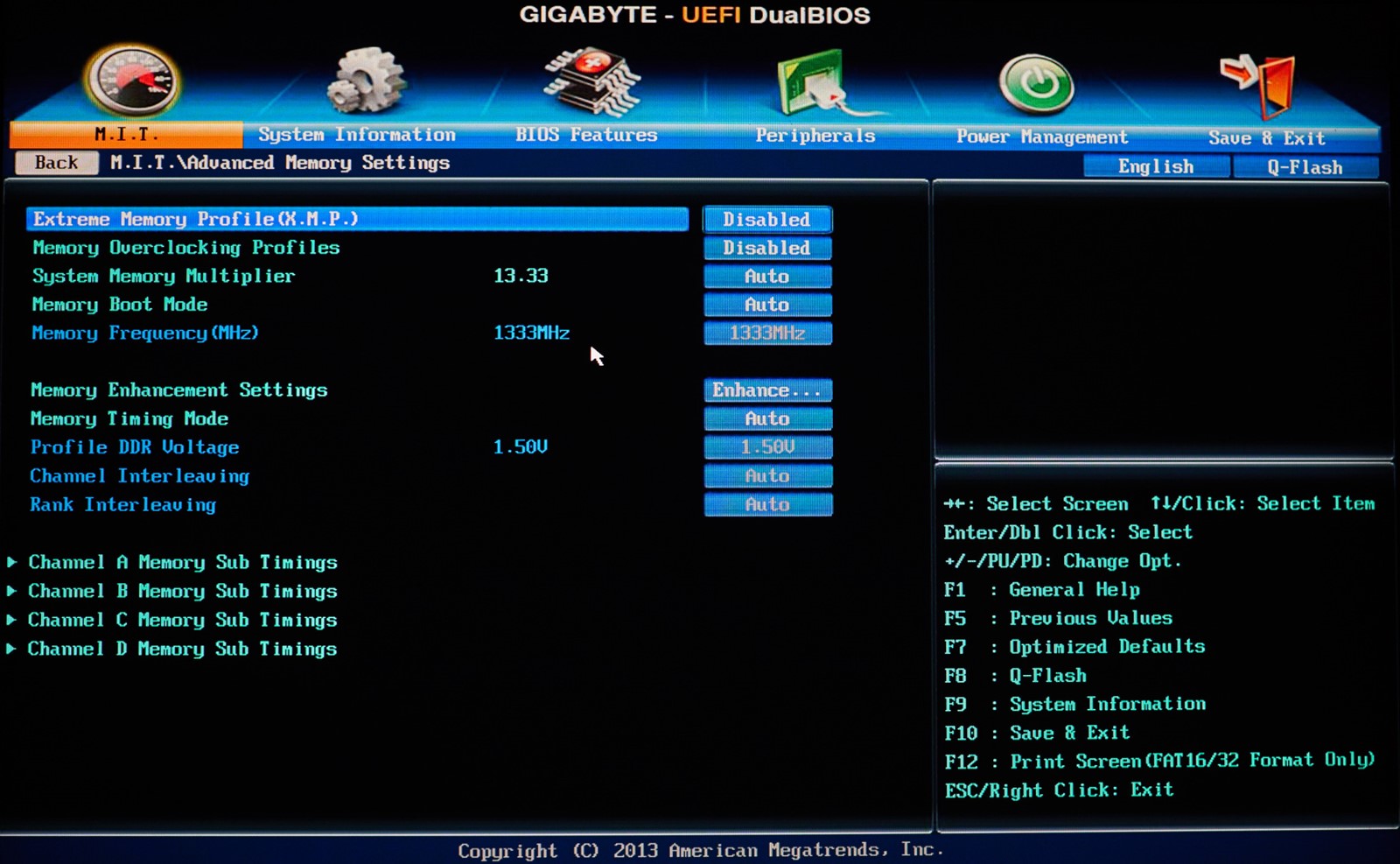Click the F7 Optimized Defaults hint
This screenshot has height=864, width=1400.
(x=1074, y=647)
